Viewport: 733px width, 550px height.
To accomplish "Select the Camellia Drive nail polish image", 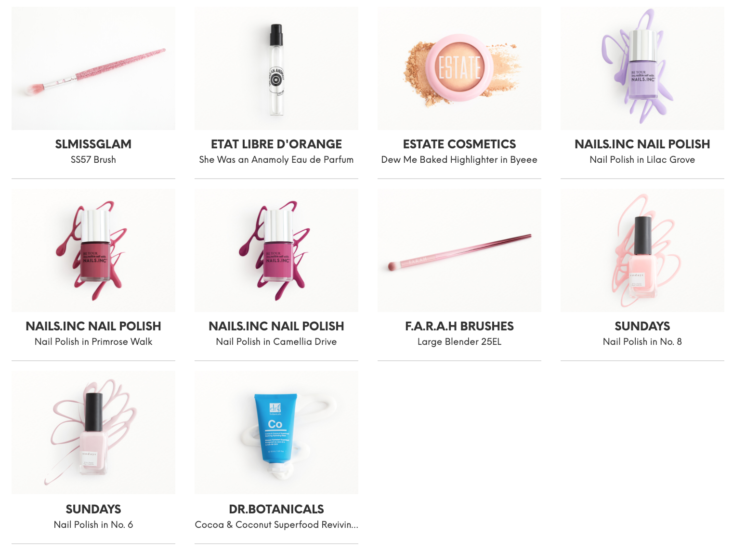I will (x=276, y=250).
